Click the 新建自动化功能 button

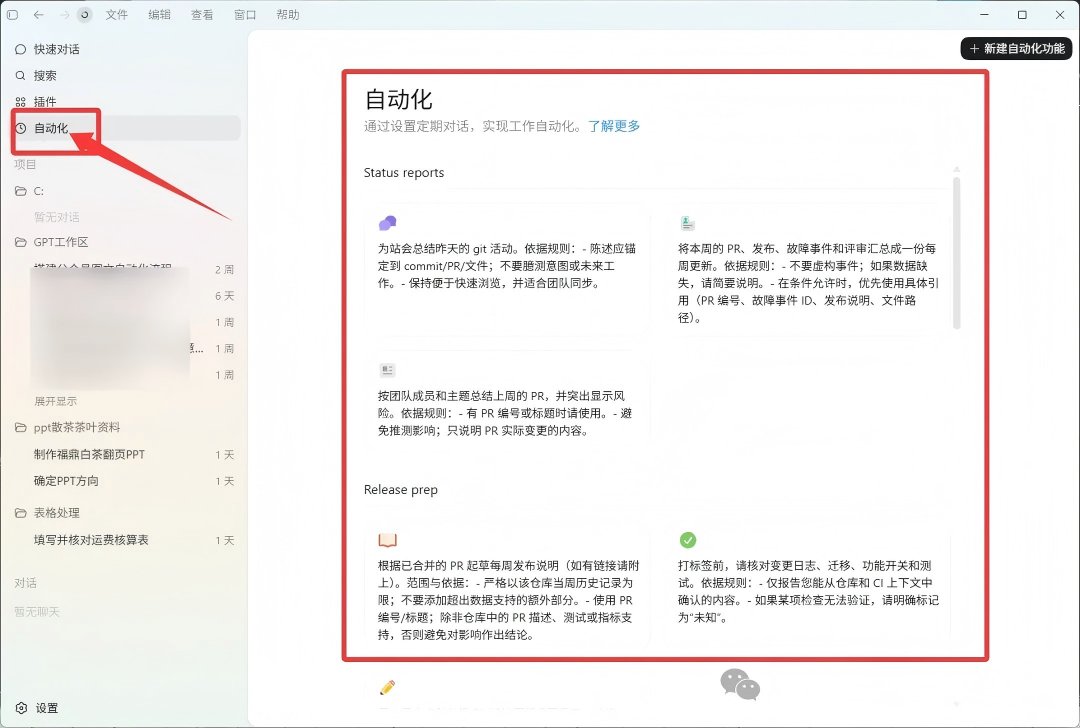1017,48
